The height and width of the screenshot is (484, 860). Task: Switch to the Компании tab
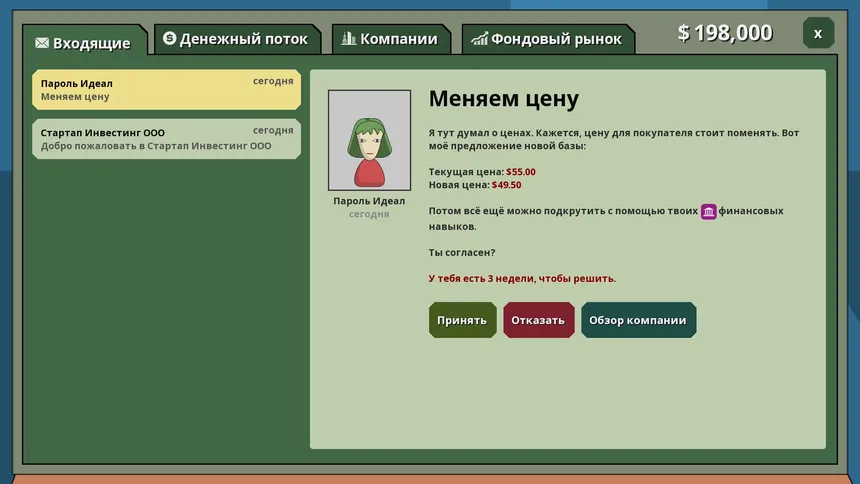[391, 39]
